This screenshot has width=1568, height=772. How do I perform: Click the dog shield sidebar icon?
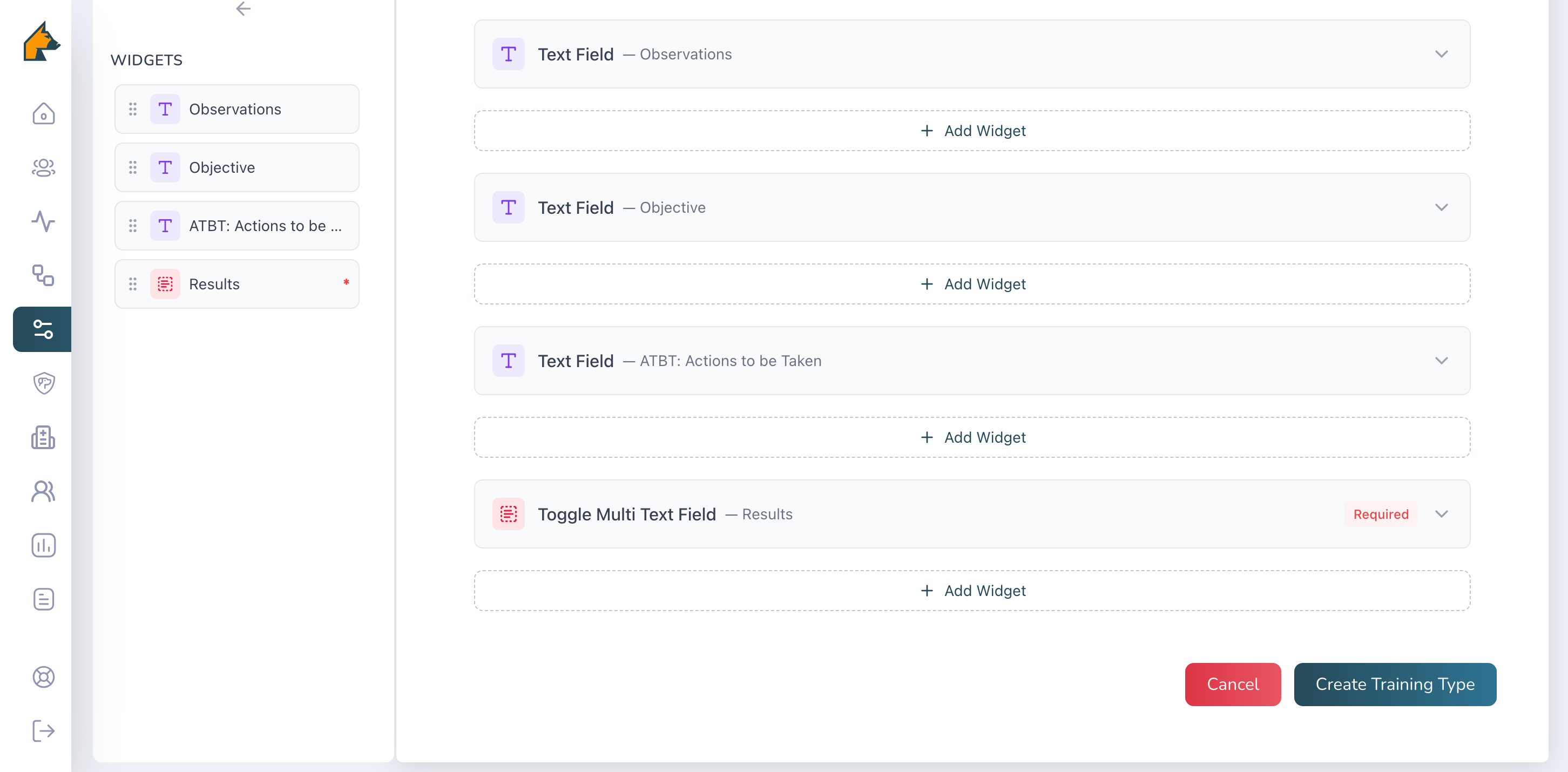click(43, 383)
